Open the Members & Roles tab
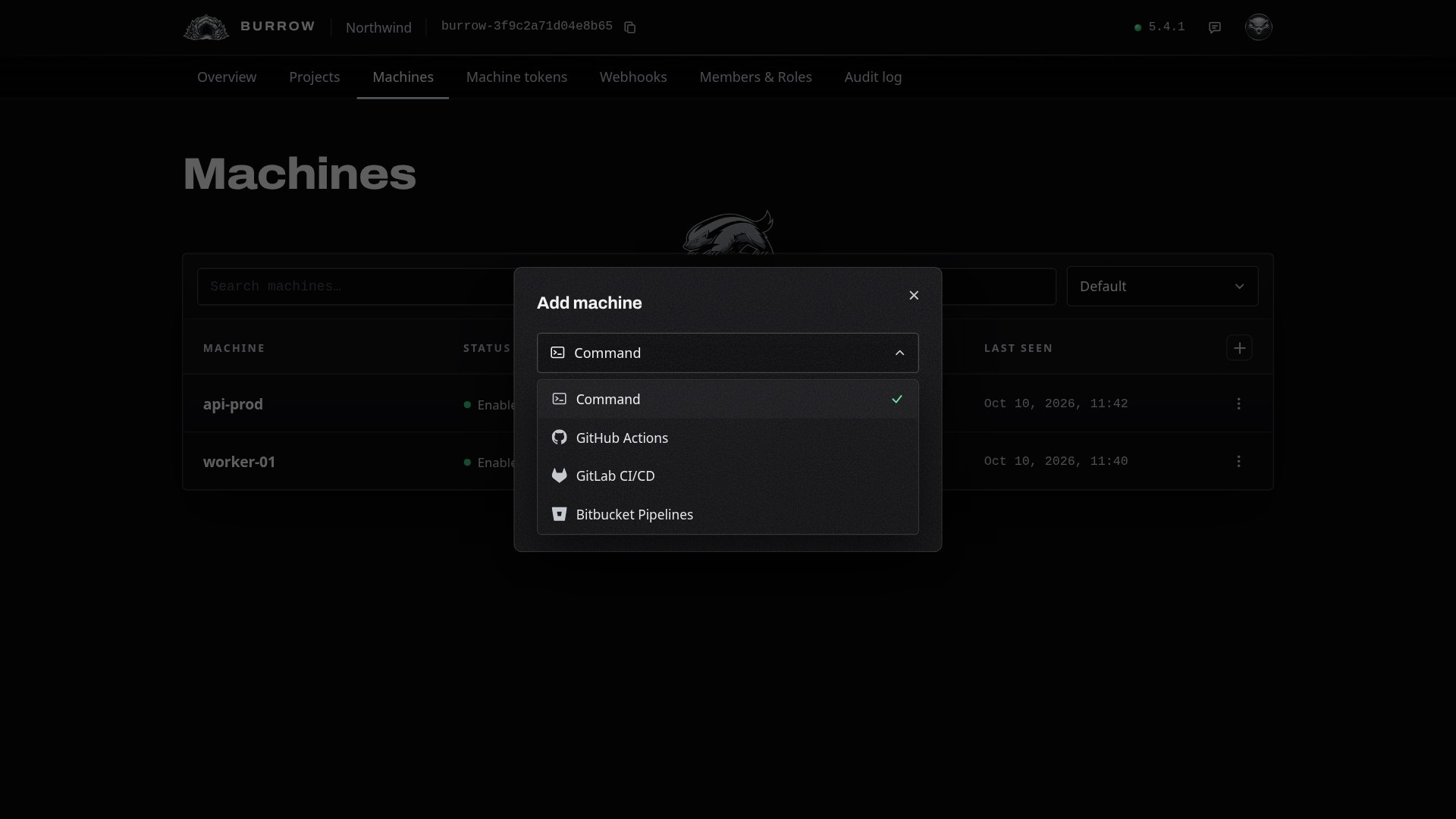This screenshot has width=1456, height=819. [755, 77]
